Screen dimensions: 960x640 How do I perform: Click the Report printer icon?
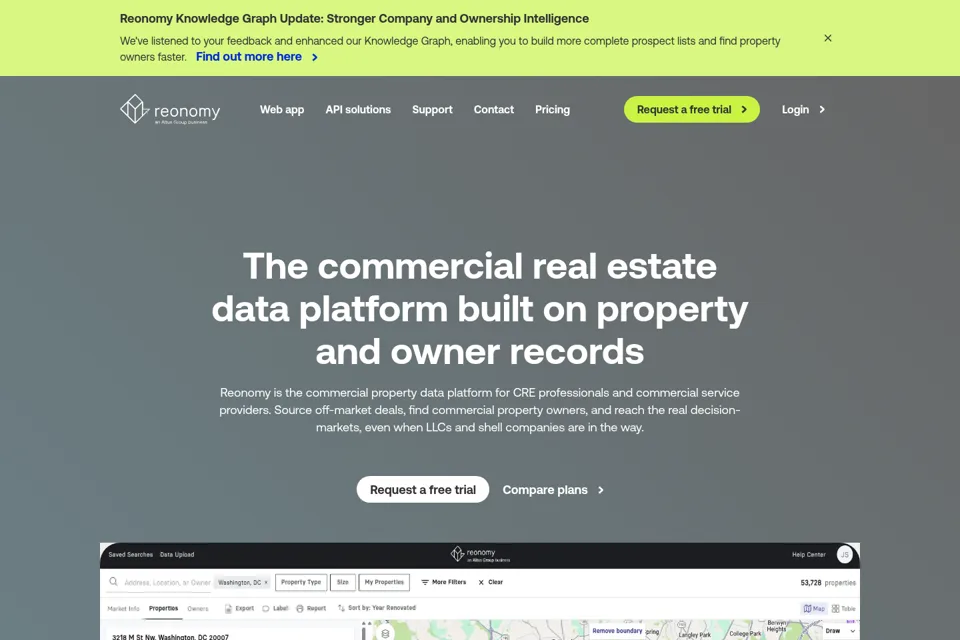[x=300, y=609]
